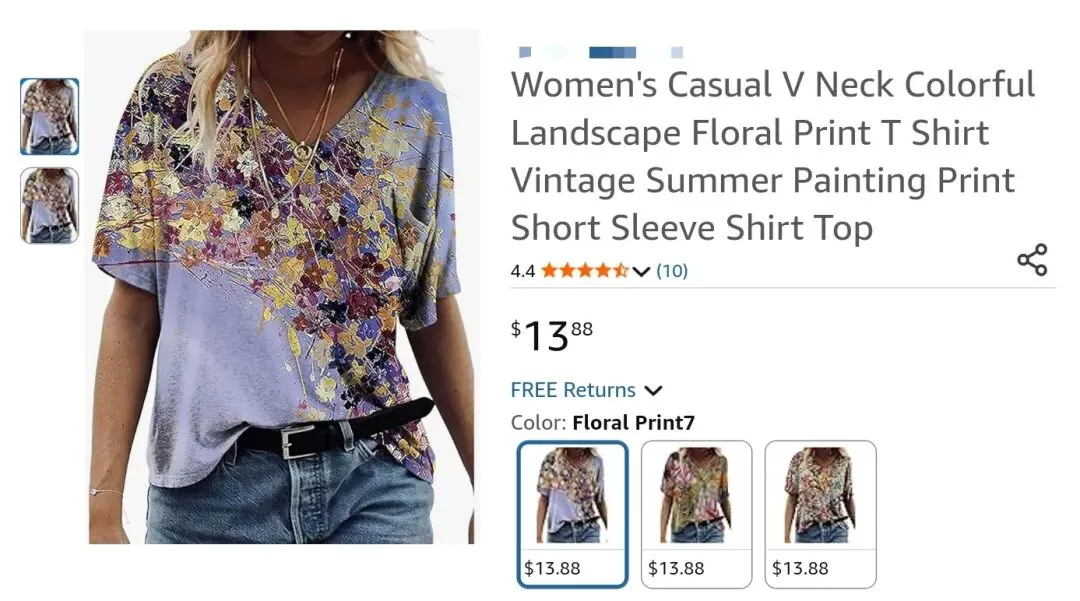Screen dimensions: 1080x601
Task: Expand the chevron beside FREE Returns
Action: 653,390
